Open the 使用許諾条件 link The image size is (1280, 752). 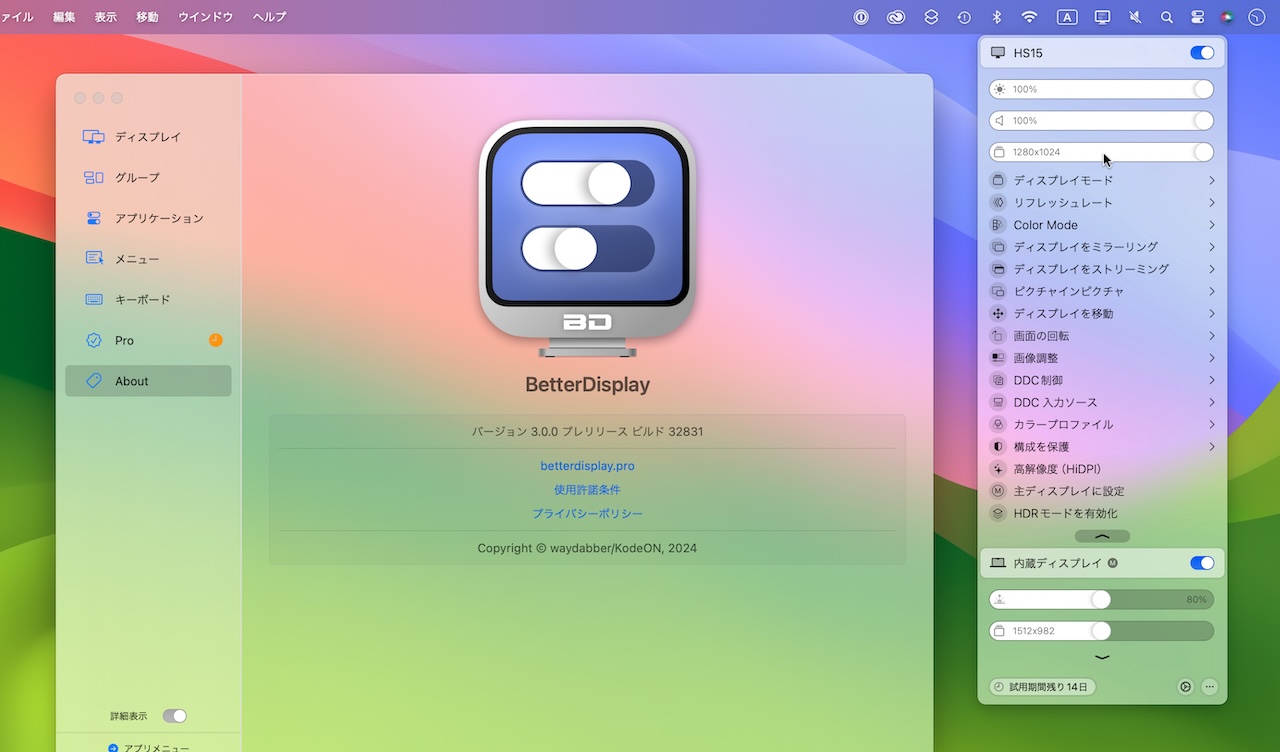(x=587, y=490)
